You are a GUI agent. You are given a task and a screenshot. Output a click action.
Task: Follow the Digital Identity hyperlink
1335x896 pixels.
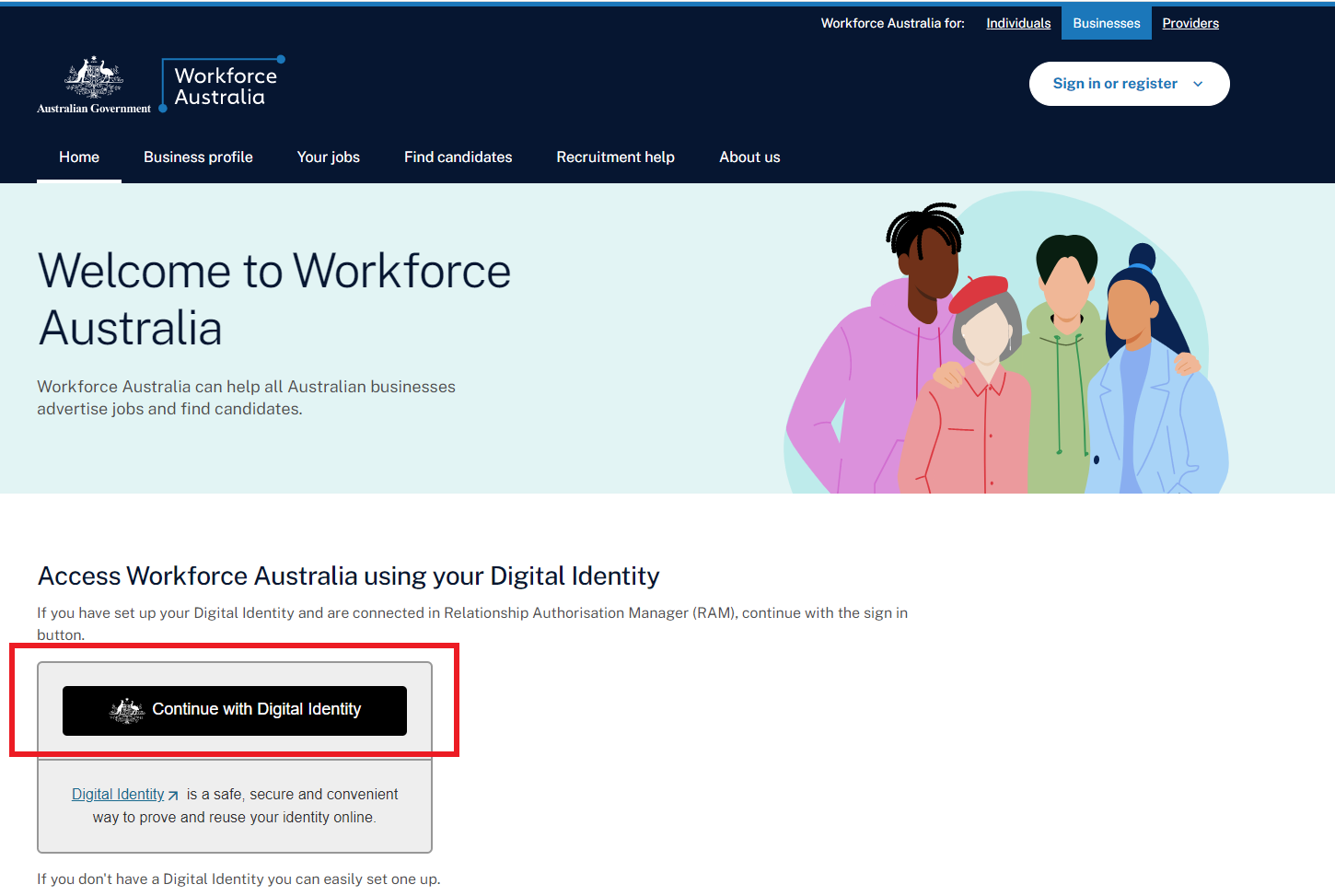click(x=118, y=794)
